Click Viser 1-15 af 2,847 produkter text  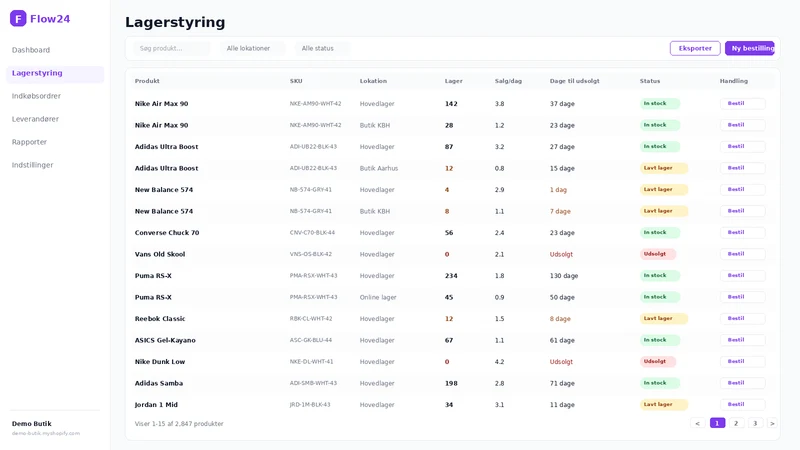pyautogui.click(x=179, y=424)
